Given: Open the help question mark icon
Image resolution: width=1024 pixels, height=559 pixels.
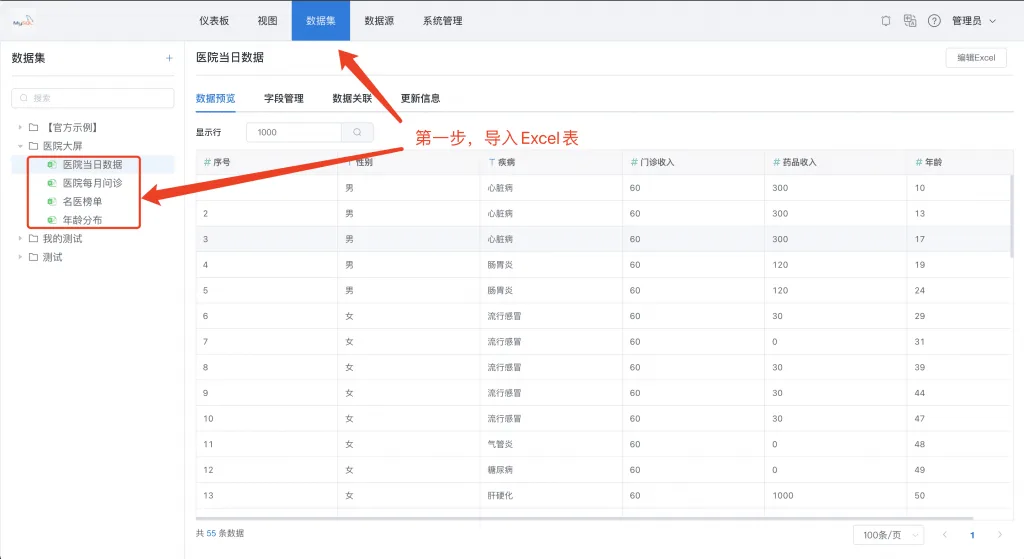Looking at the screenshot, I should point(935,21).
